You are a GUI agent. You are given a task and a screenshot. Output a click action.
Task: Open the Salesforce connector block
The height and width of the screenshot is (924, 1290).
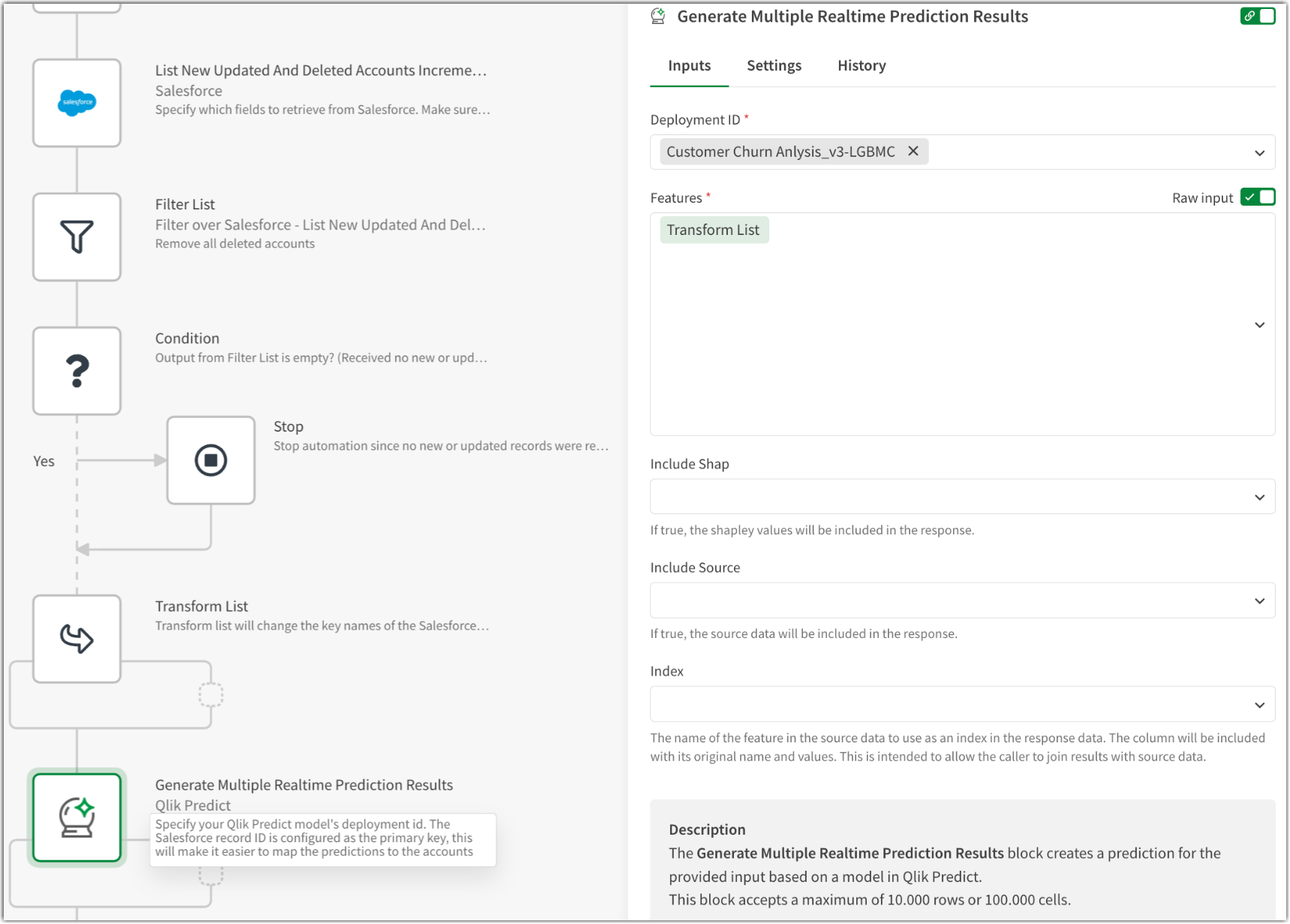[76, 102]
